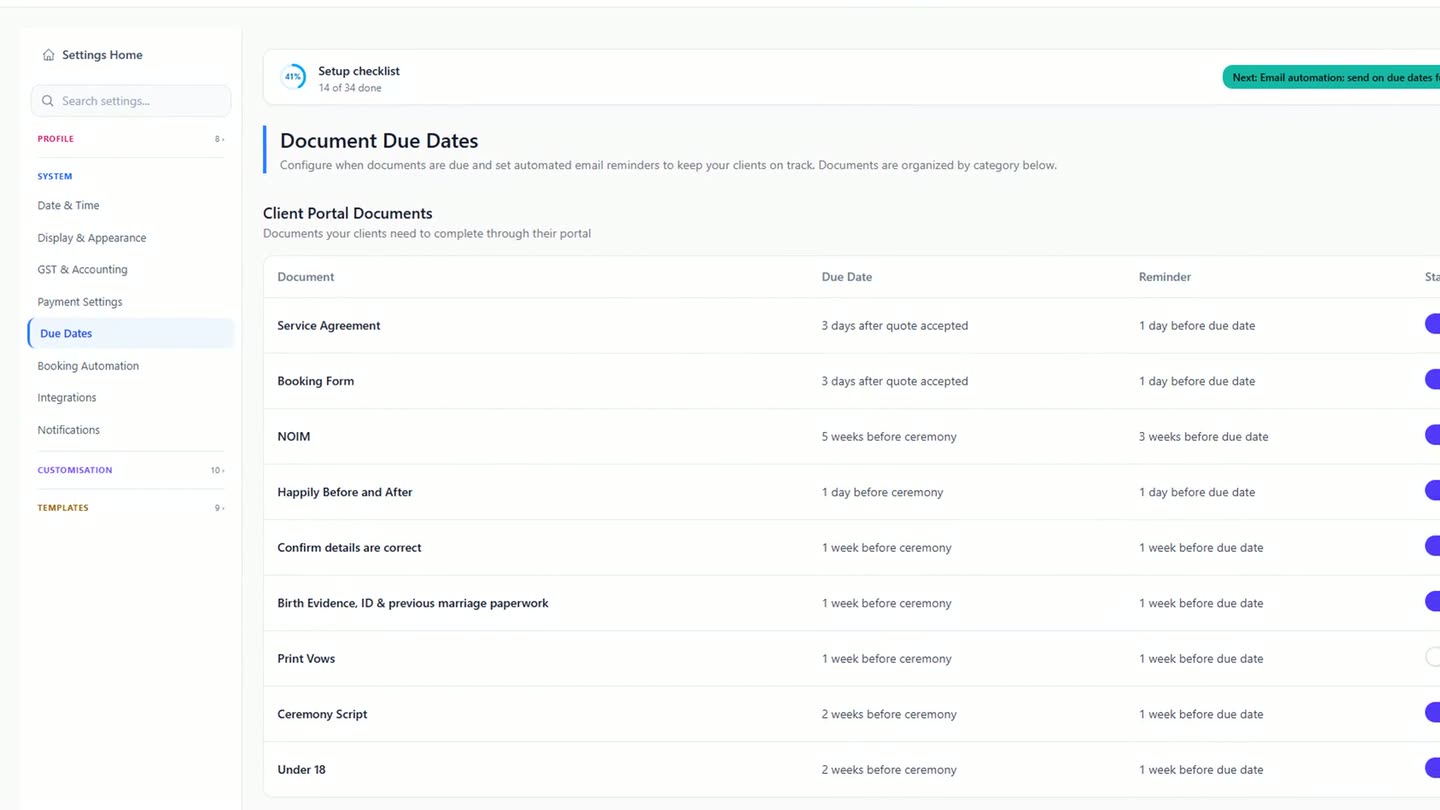Go to Settings Home
This screenshot has width=1440, height=810.
(x=92, y=55)
